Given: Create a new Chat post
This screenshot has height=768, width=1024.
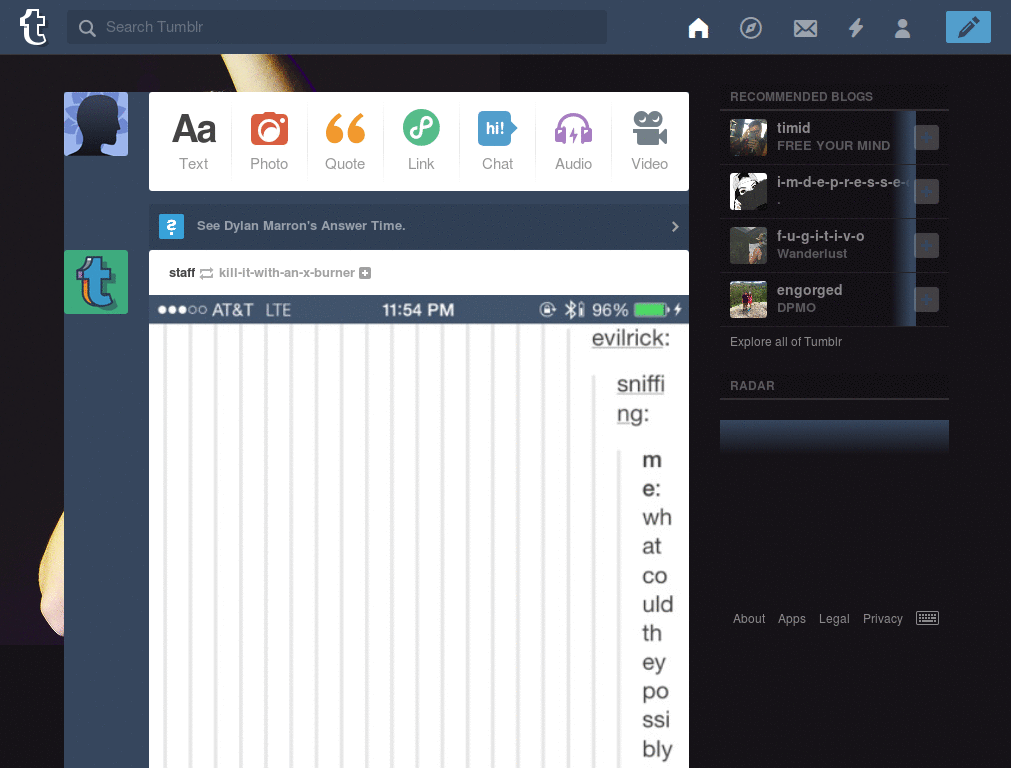Looking at the screenshot, I should [497, 141].
